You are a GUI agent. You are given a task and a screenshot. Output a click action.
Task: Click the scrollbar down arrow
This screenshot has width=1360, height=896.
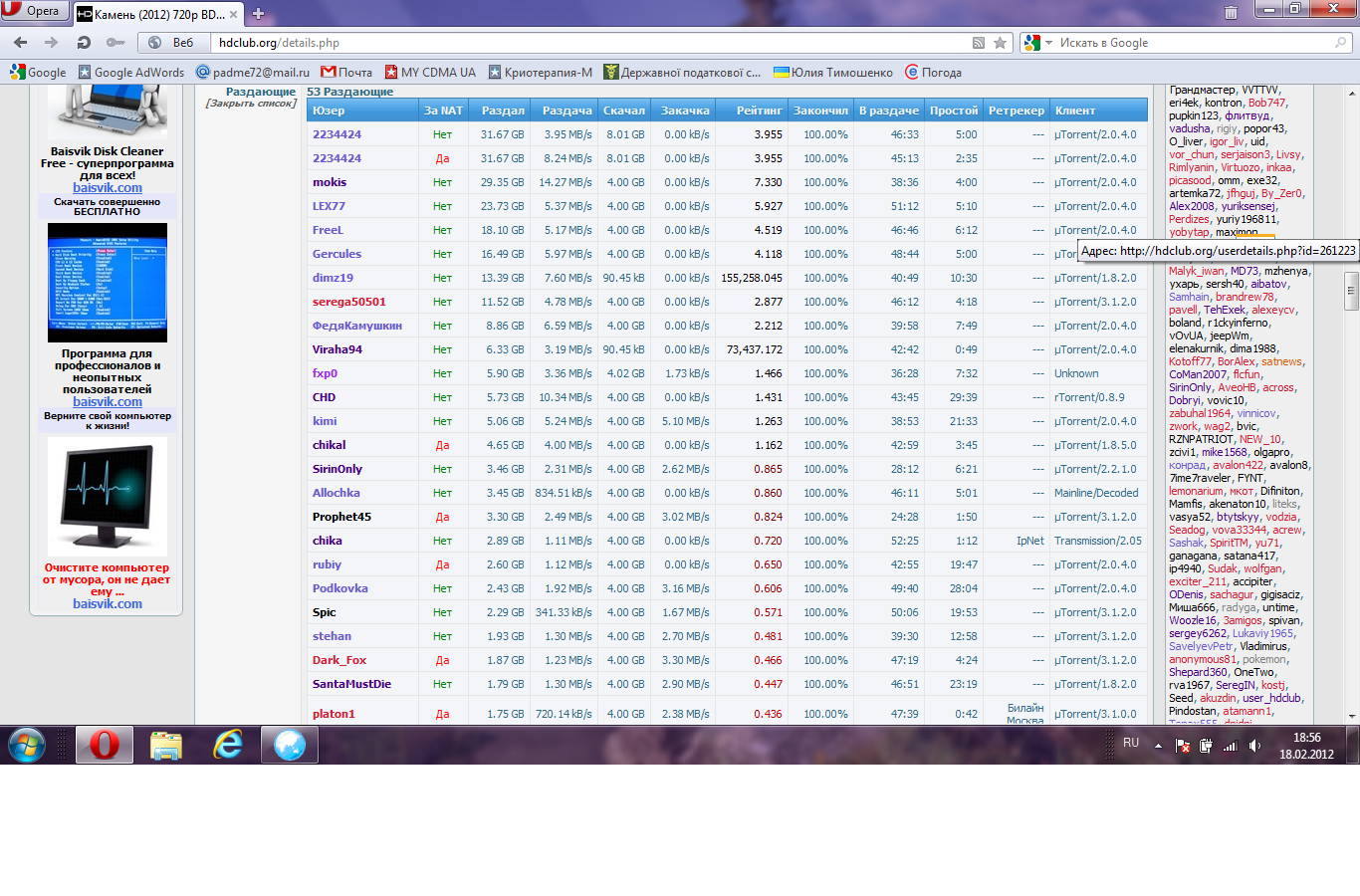(x=1351, y=716)
